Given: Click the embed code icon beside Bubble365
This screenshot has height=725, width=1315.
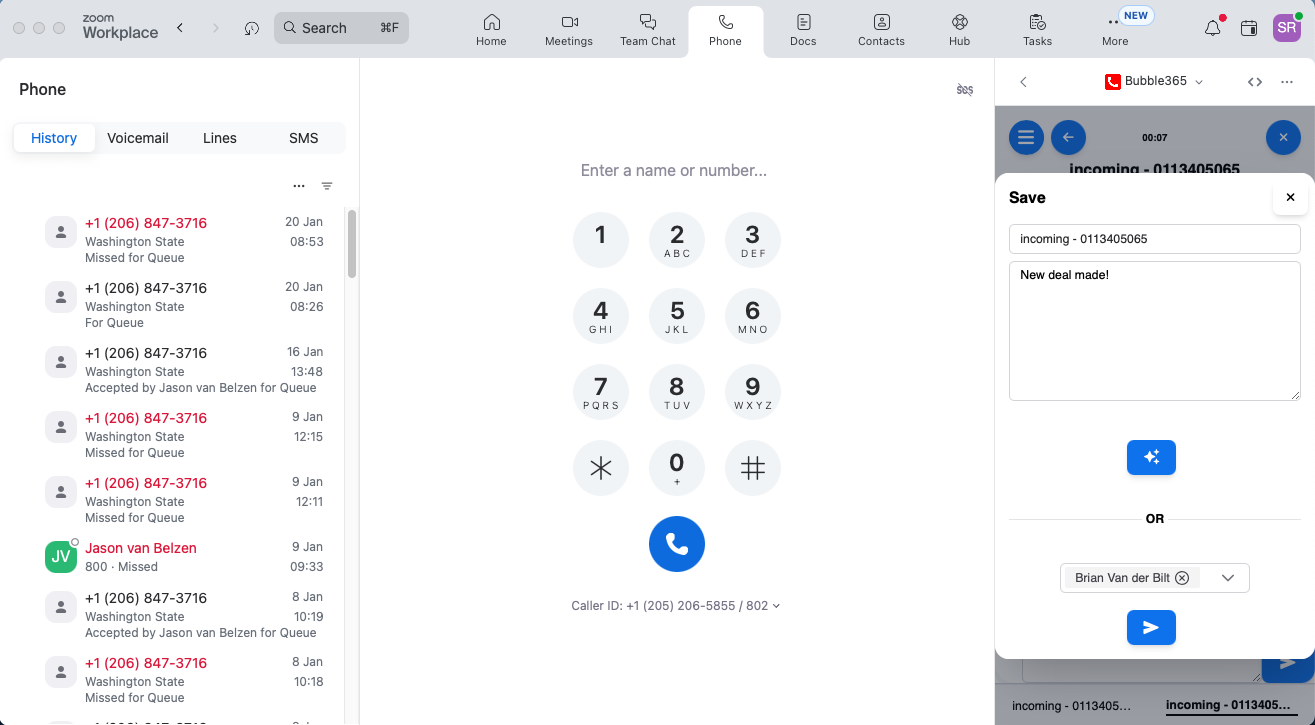Looking at the screenshot, I should pyautogui.click(x=1255, y=81).
